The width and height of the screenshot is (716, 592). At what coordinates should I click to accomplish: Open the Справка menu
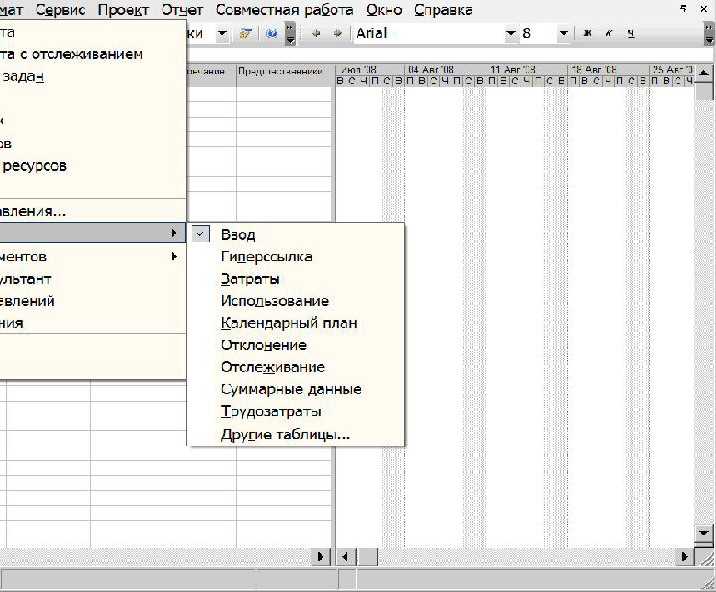point(441,10)
